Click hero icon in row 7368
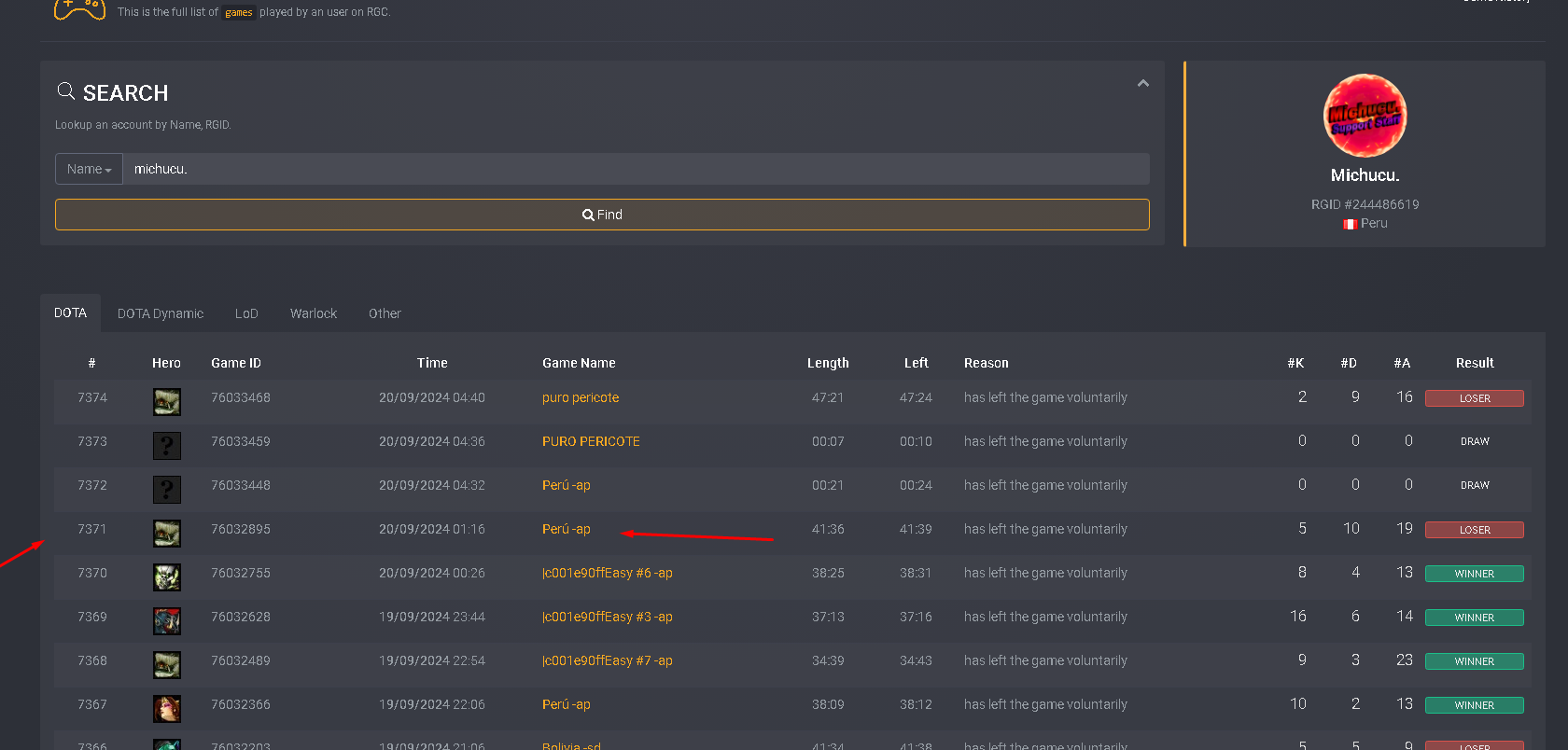 coord(167,665)
